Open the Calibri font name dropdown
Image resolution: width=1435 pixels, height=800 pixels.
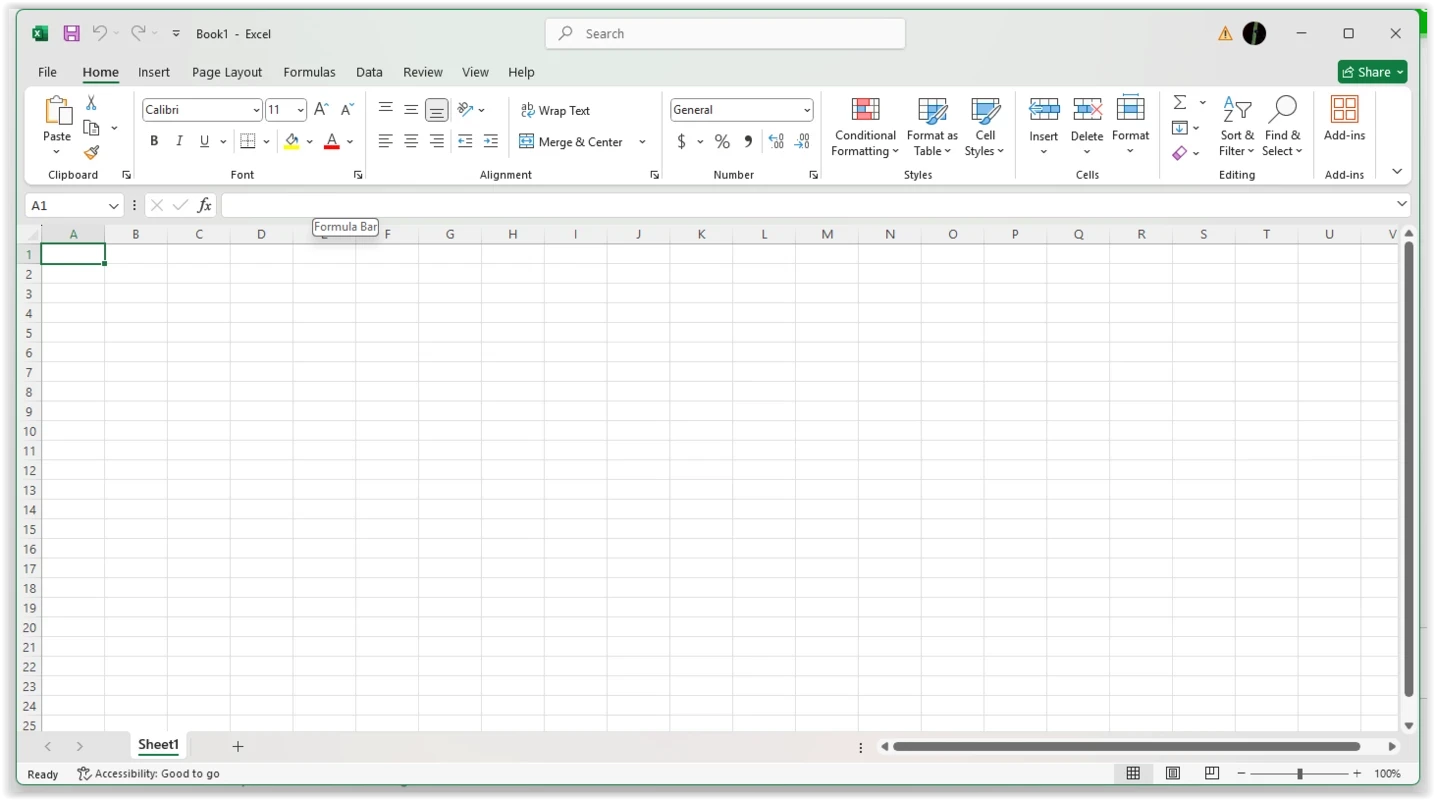[x=256, y=110]
